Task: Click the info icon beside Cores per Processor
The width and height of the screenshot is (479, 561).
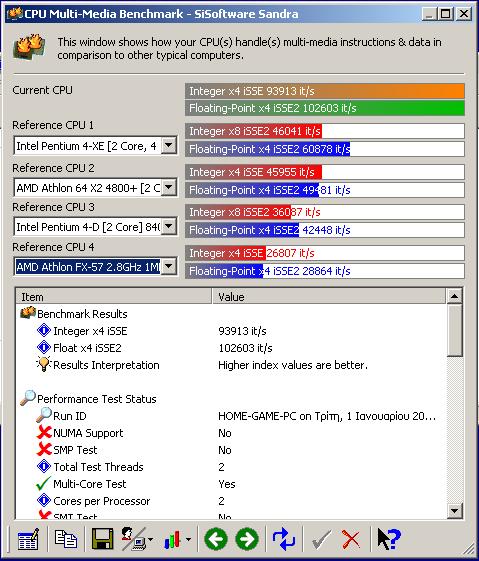Action: pyautogui.click(x=44, y=501)
